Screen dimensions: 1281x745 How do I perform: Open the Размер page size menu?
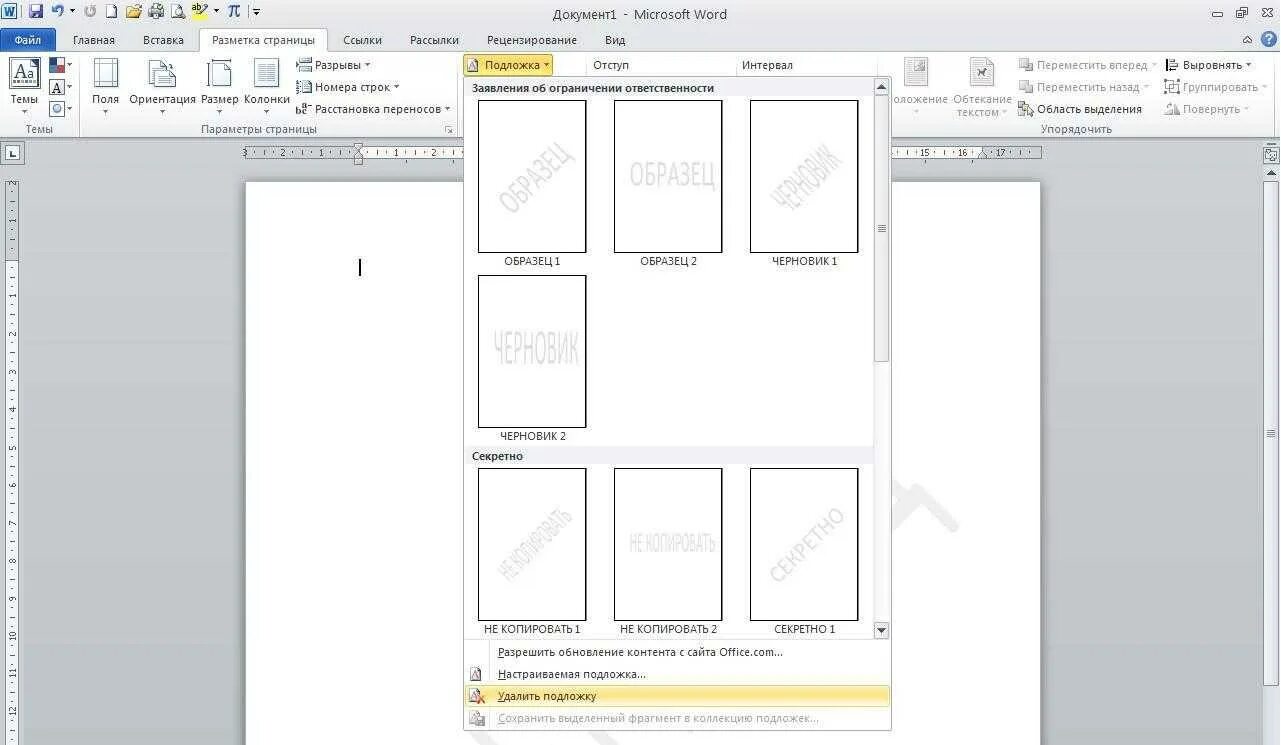(x=219, y=86)
